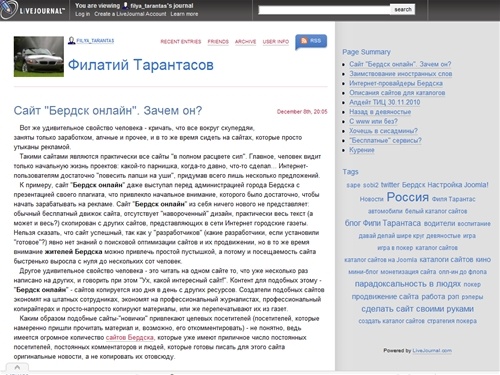Open summary link Сайт "Бердск онлайн". Зачем он?

[400, 64]
